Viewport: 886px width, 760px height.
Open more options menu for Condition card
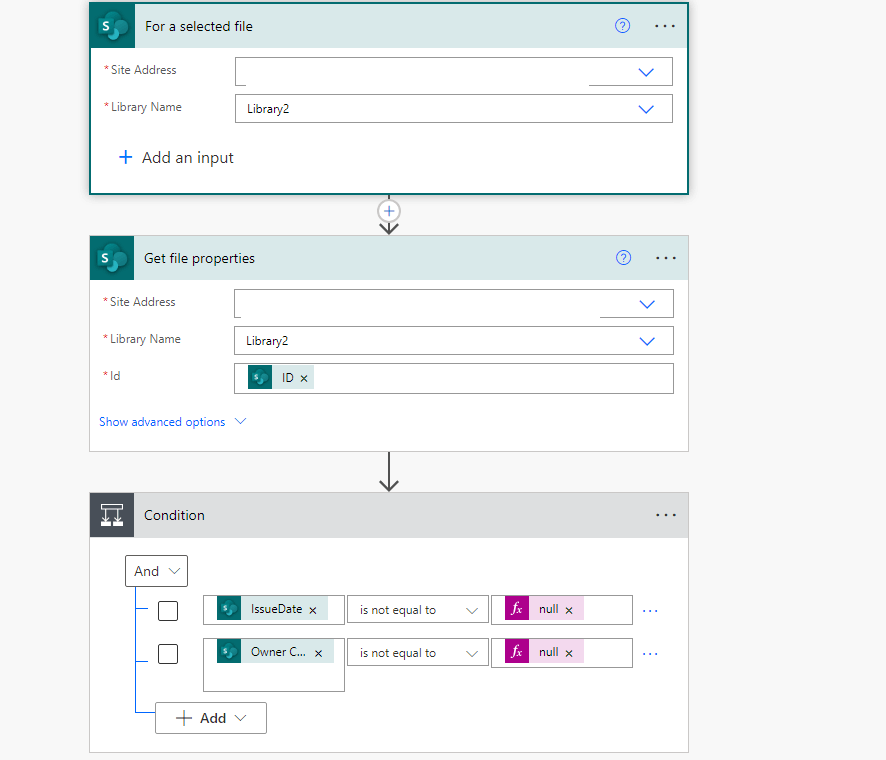(x=666, y=515)
